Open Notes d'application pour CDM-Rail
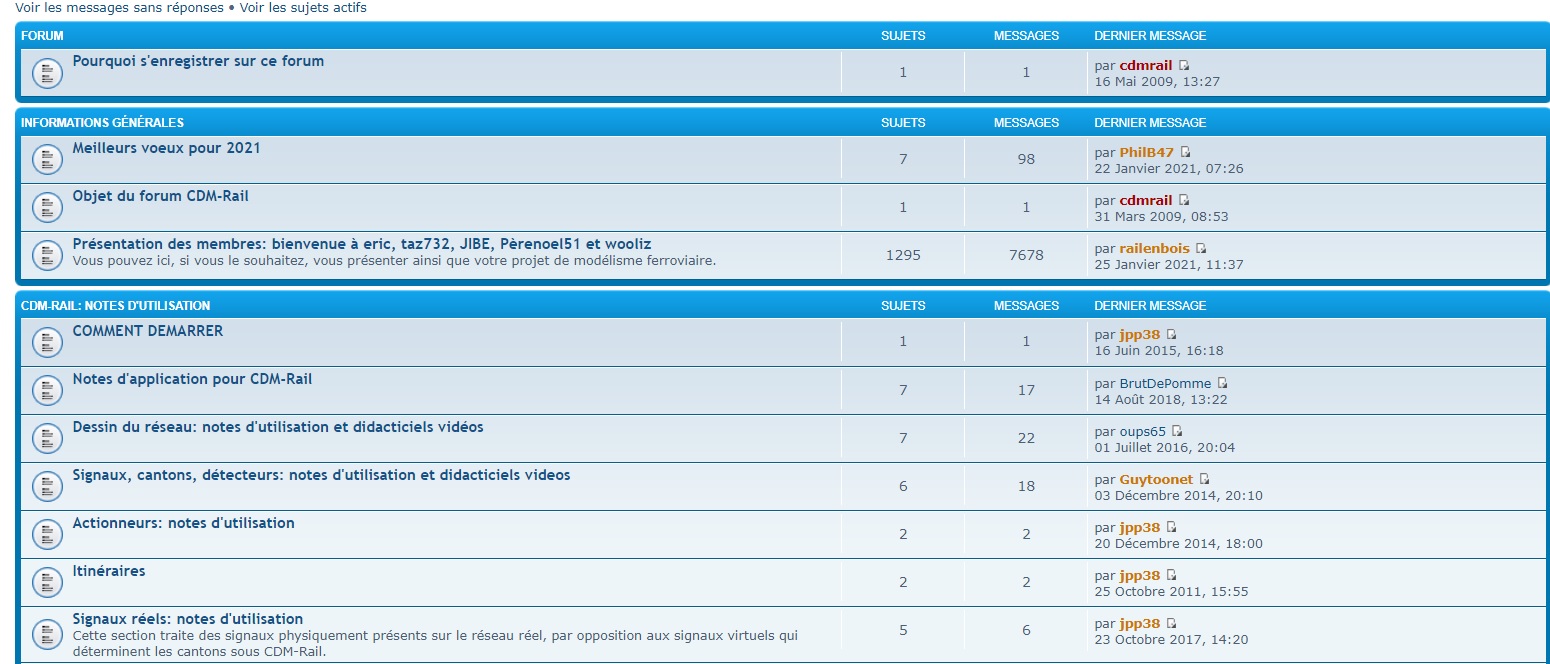Image resolution: width=1550 pixels, height=664 pixels. pyautogui.click(x=192, y=379)
